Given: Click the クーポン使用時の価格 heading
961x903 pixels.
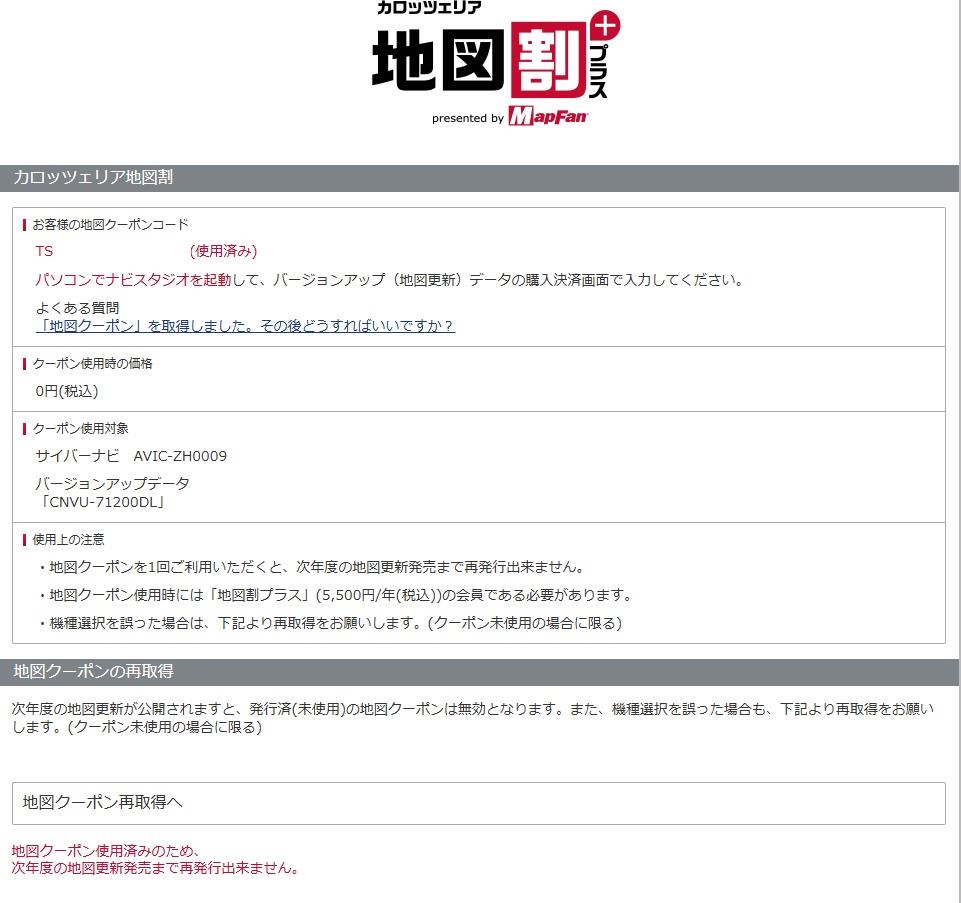Looking at the screenshot, I should [x=93, y=364].
